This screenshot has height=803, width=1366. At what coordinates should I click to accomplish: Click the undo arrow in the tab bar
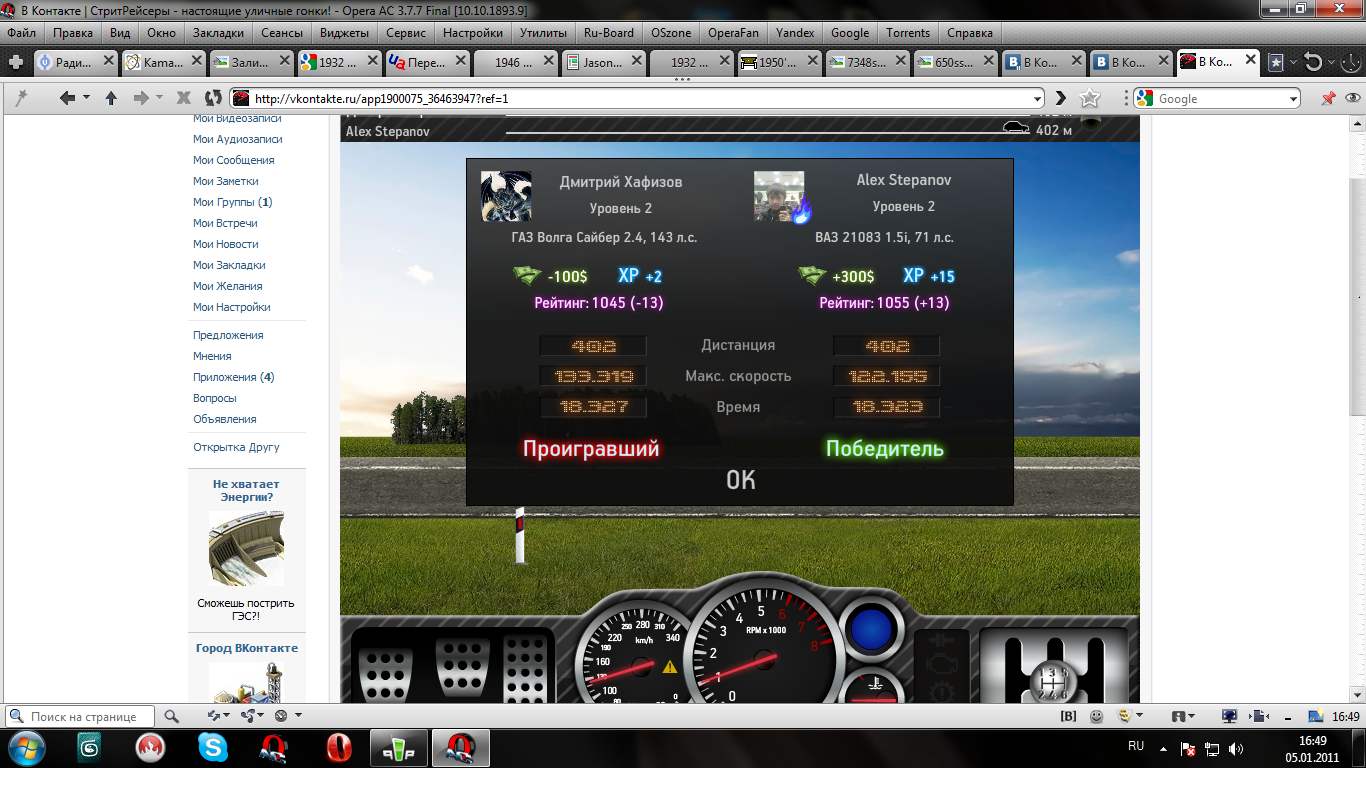tap(1313, 62)
